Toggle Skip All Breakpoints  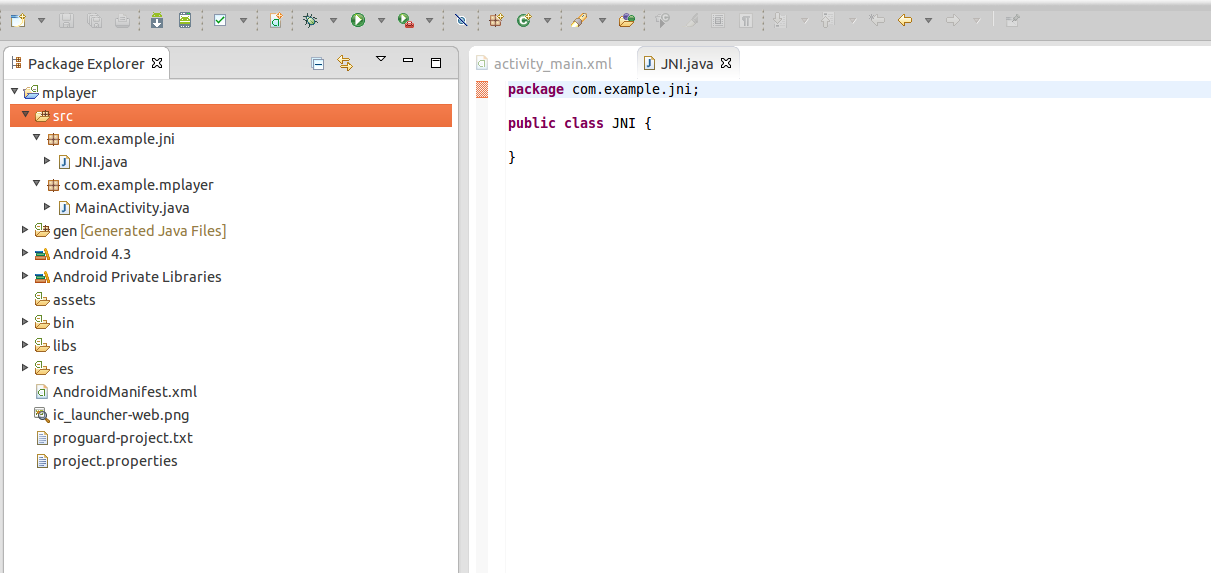click(460, 20)
